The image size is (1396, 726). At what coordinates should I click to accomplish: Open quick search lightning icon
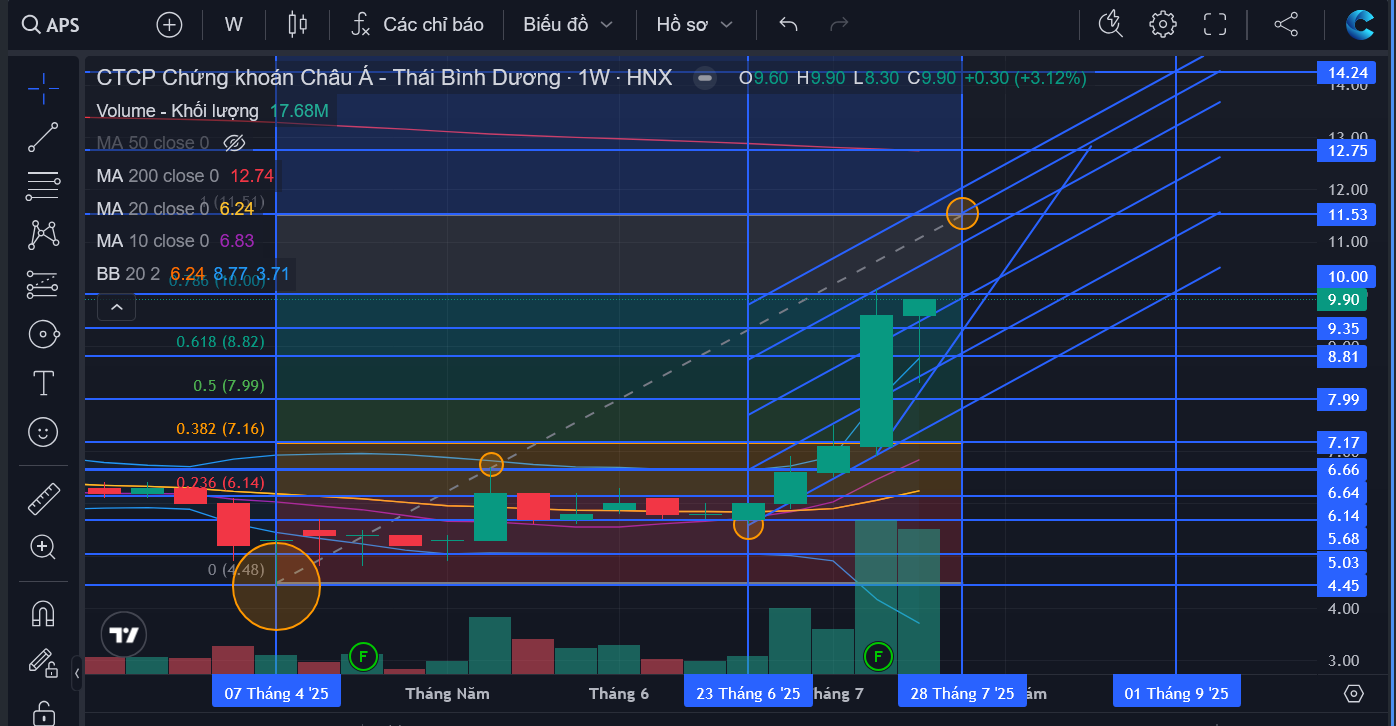(1110, 24)
